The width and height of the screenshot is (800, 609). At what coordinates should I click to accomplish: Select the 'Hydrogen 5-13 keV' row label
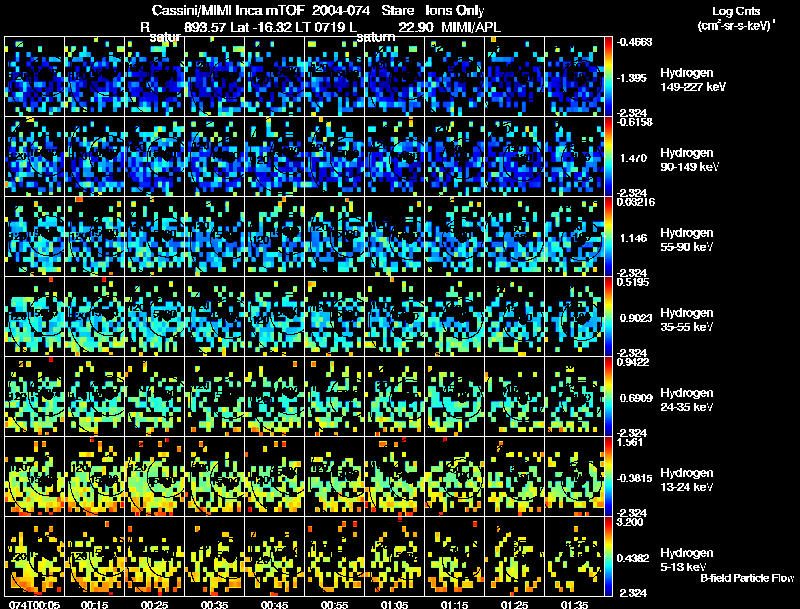coord(687,560)
